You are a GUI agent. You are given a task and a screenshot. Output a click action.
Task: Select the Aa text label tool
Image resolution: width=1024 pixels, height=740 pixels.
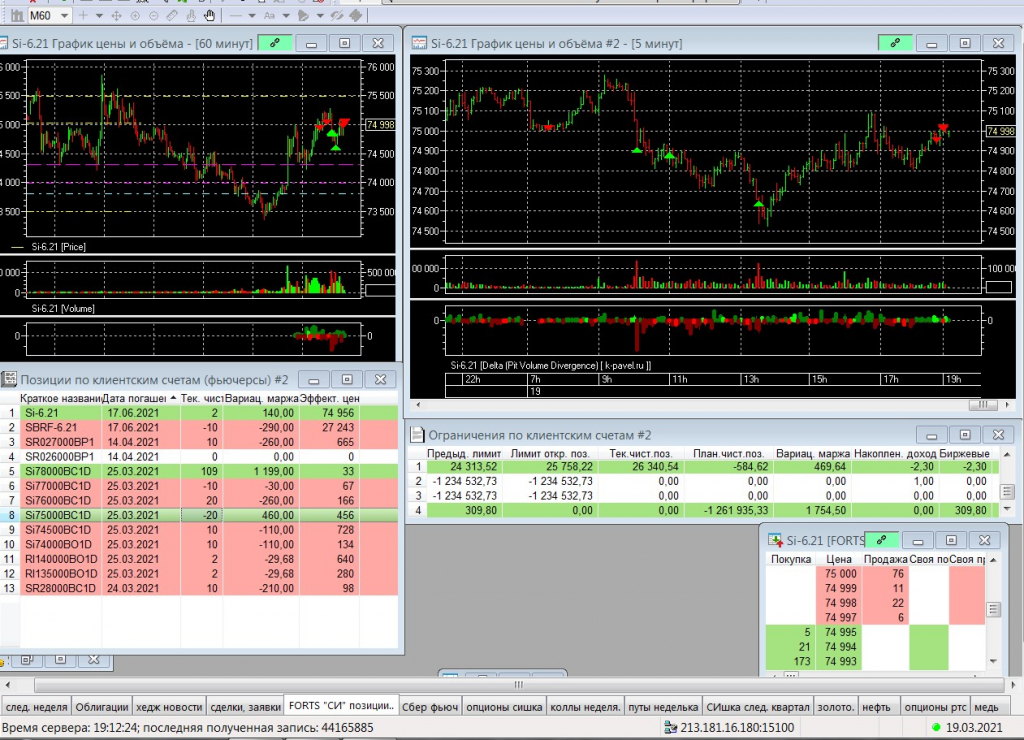click(x=269, y=15)
